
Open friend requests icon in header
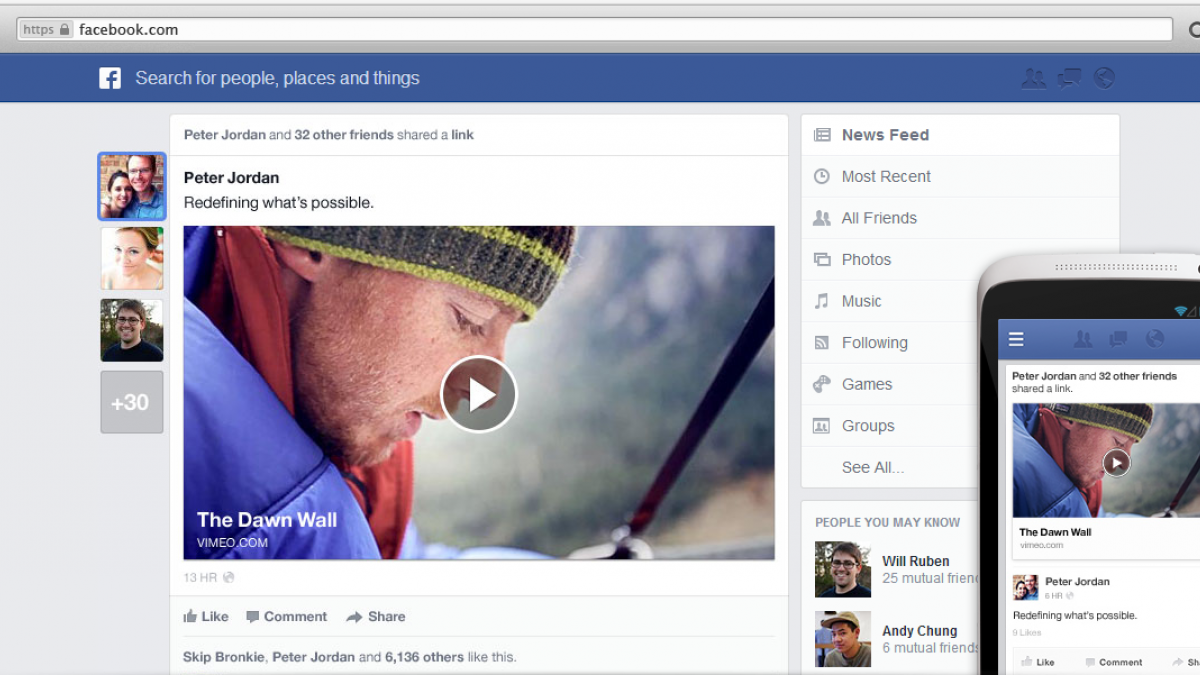pyautogui.click(x=1033, y=78)
